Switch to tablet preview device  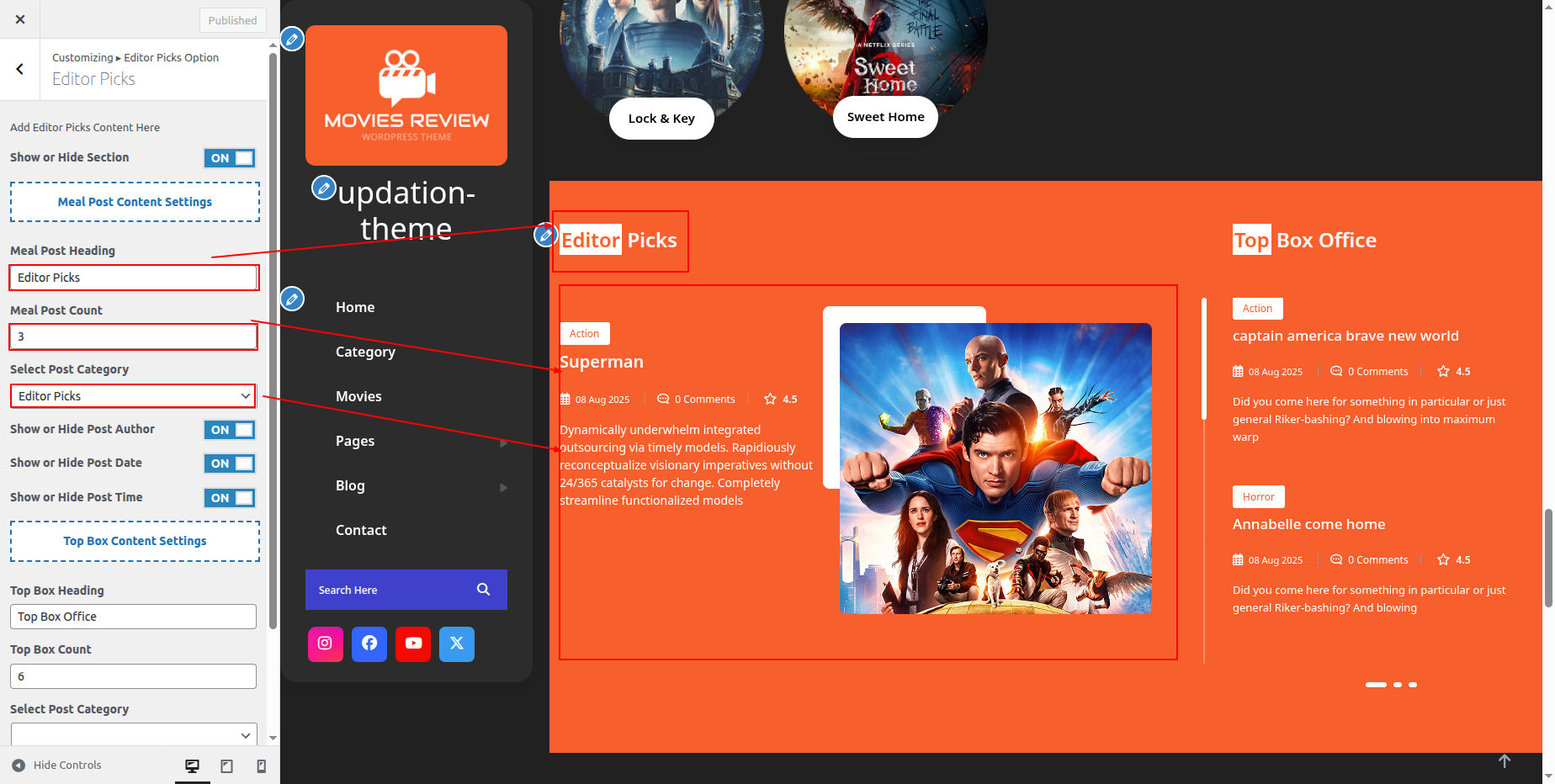coord(226,765)
